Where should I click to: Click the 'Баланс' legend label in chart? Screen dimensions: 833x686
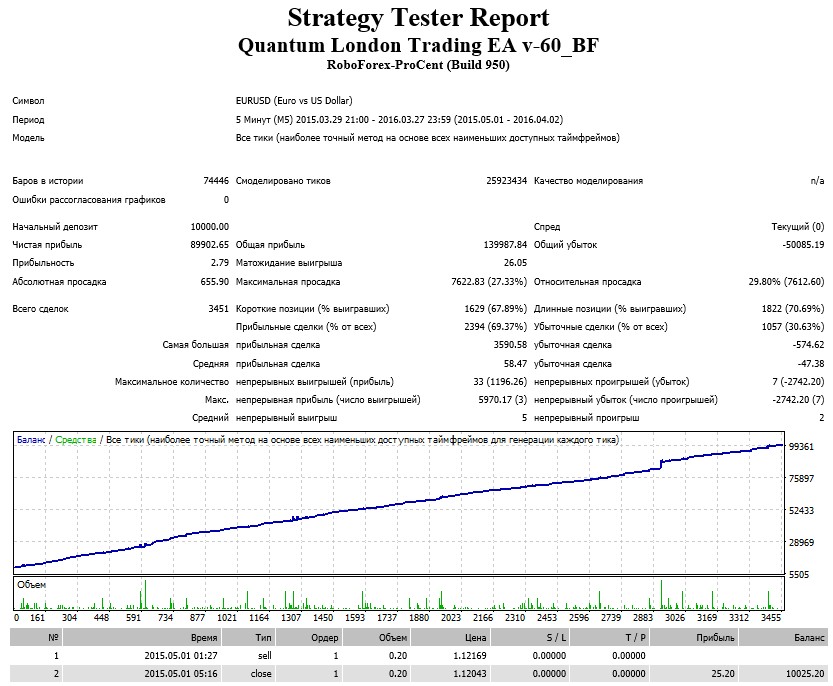[x=31, y=441]
